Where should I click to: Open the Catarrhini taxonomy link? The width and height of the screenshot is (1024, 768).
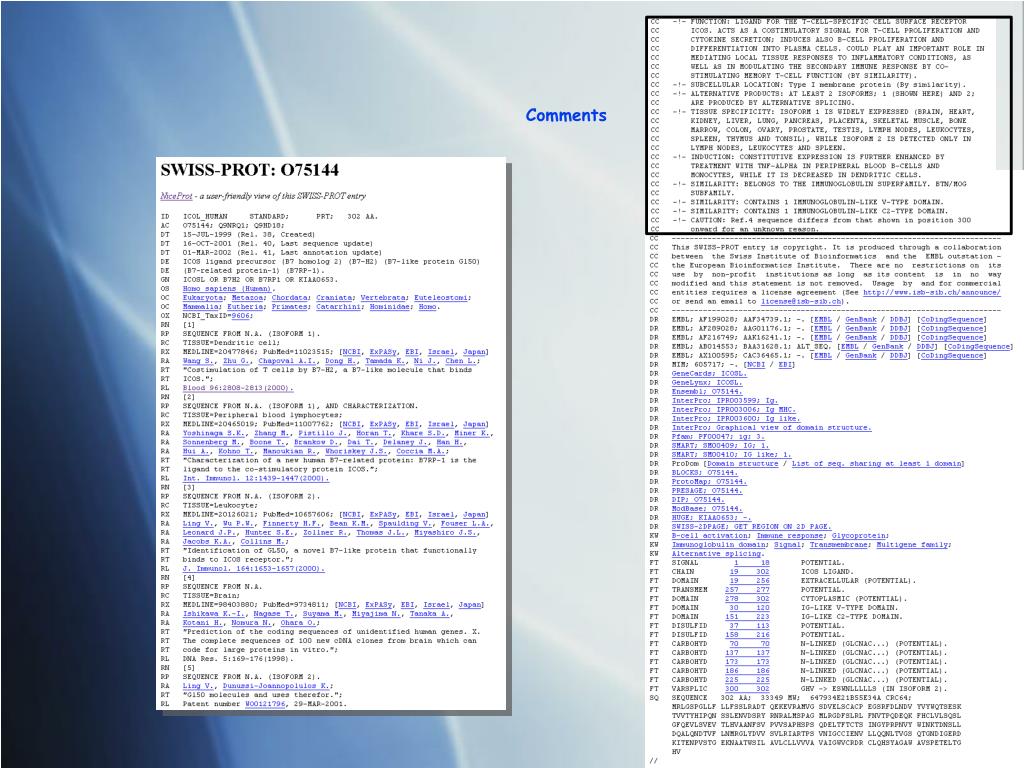click(x=340, y=307)
